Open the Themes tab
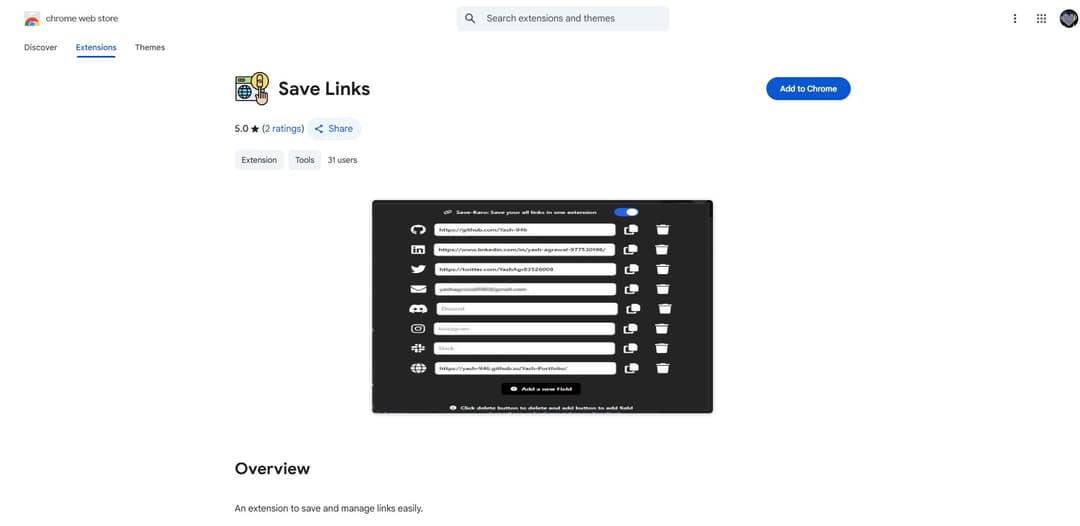The height and width of the screenshot is (526, 1080). (x=150, y=47)
